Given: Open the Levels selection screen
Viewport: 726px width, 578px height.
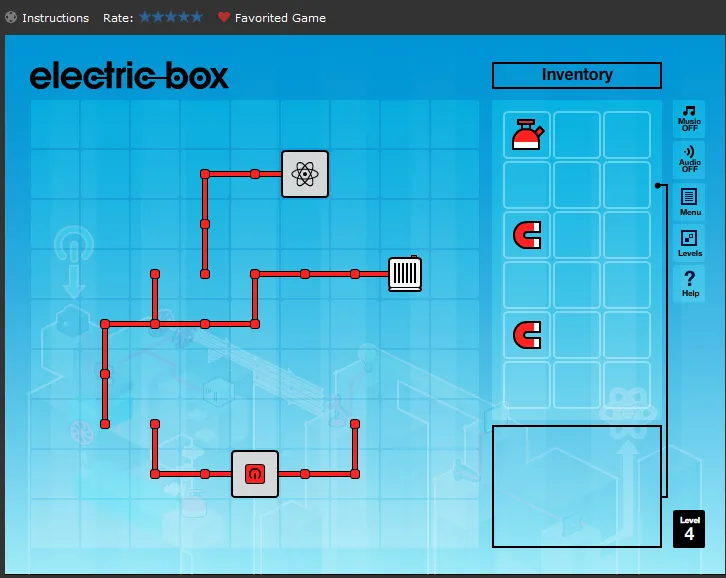Looking at the screenshot, I should [x=689, y=243].
